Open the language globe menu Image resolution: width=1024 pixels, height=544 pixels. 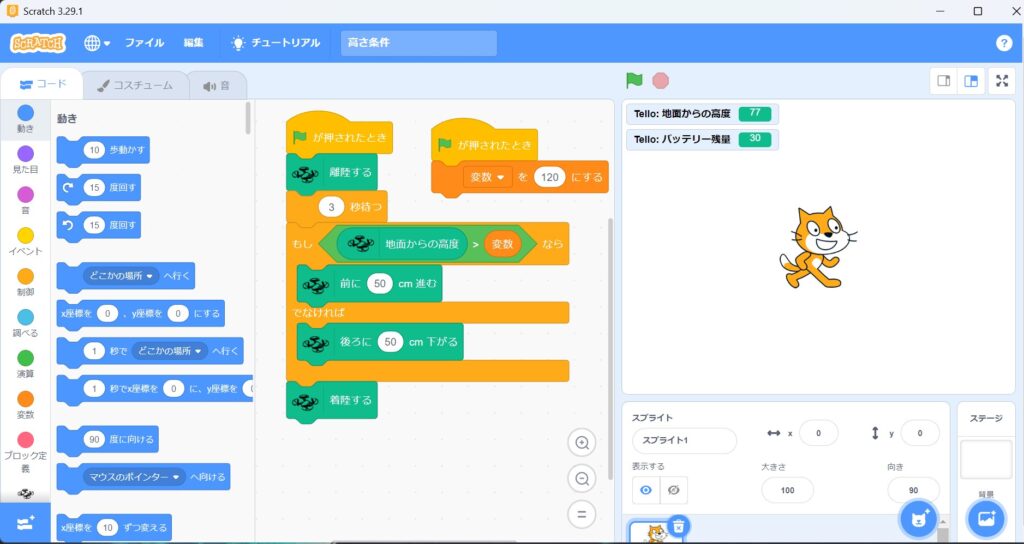click(97, 43)
